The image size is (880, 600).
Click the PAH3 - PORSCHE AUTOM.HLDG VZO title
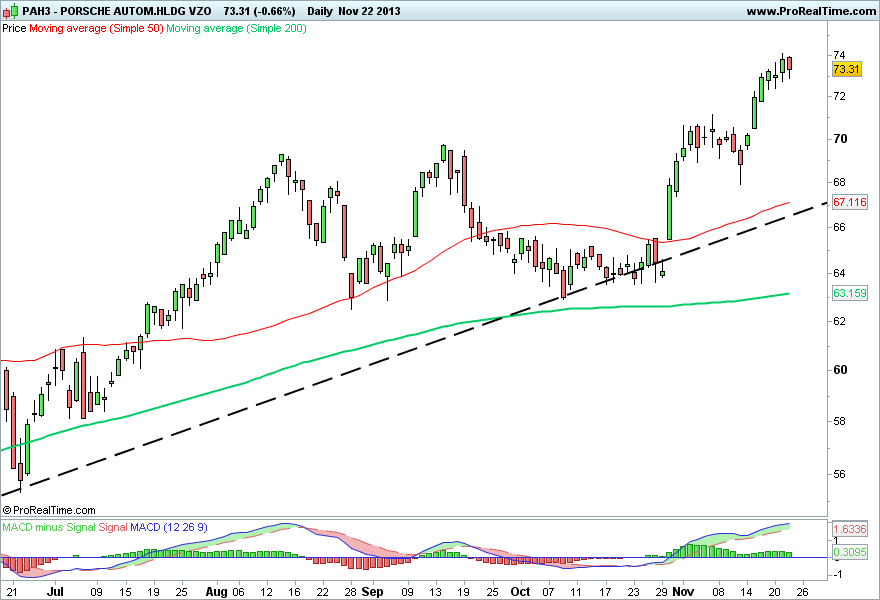(117, 11)
